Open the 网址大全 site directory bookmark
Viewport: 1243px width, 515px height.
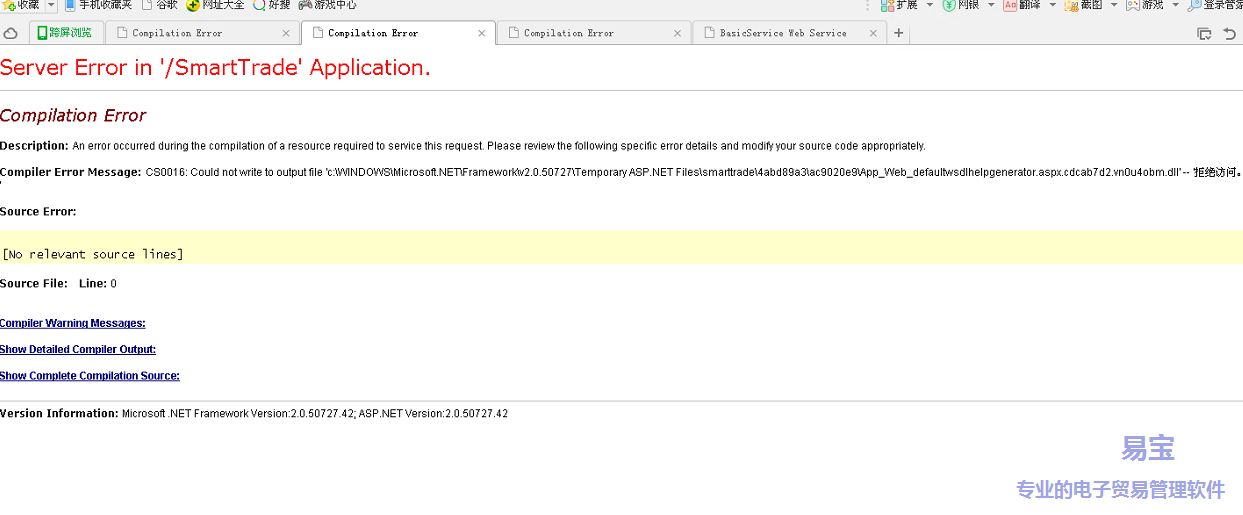point(215,5)
